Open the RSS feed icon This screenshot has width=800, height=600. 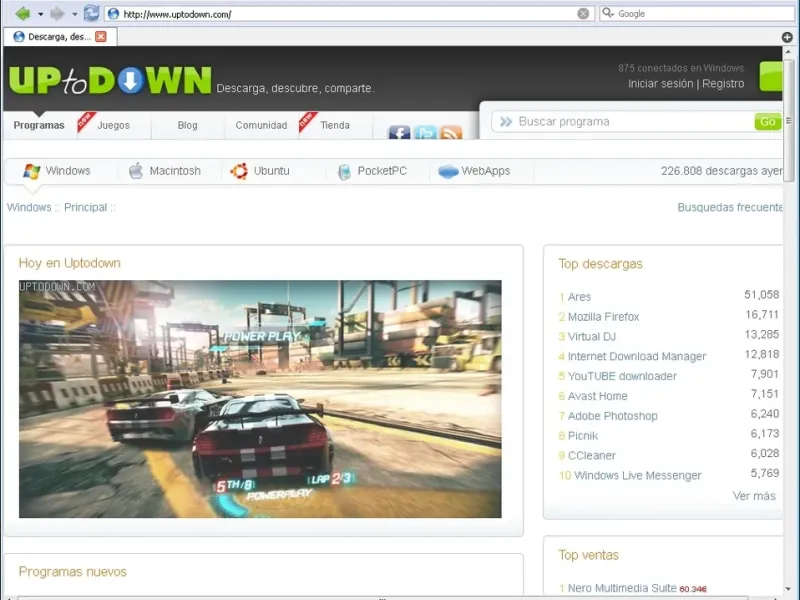[451, 133]
